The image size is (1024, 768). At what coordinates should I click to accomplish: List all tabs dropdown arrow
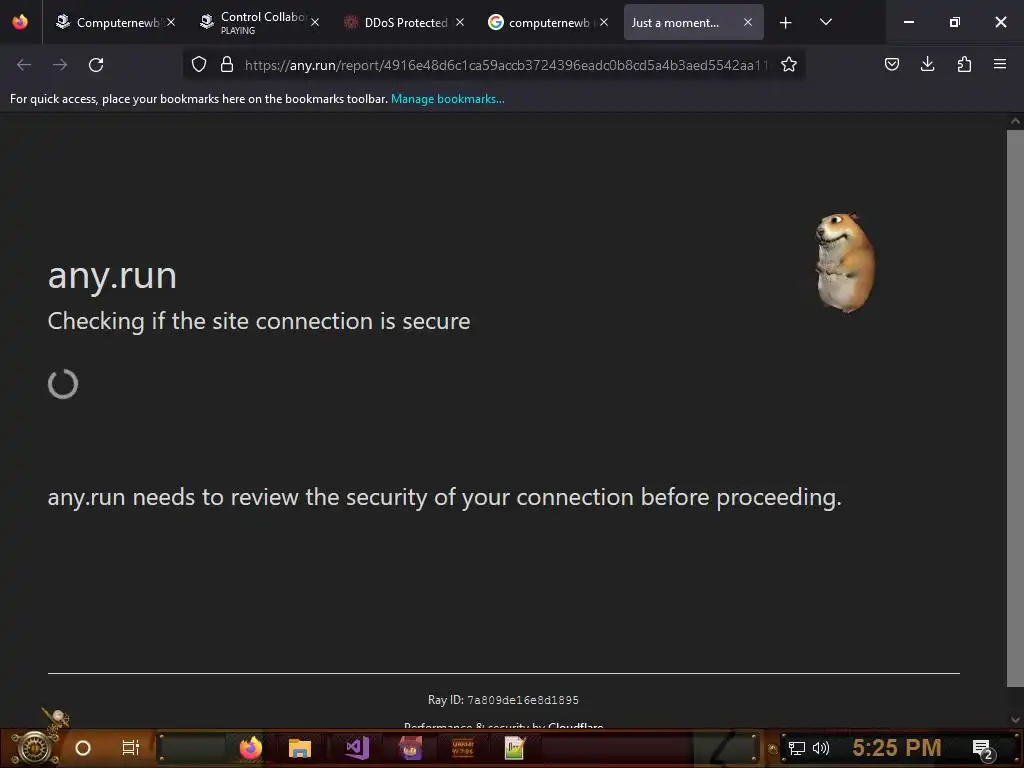click(x=825, y=22)
